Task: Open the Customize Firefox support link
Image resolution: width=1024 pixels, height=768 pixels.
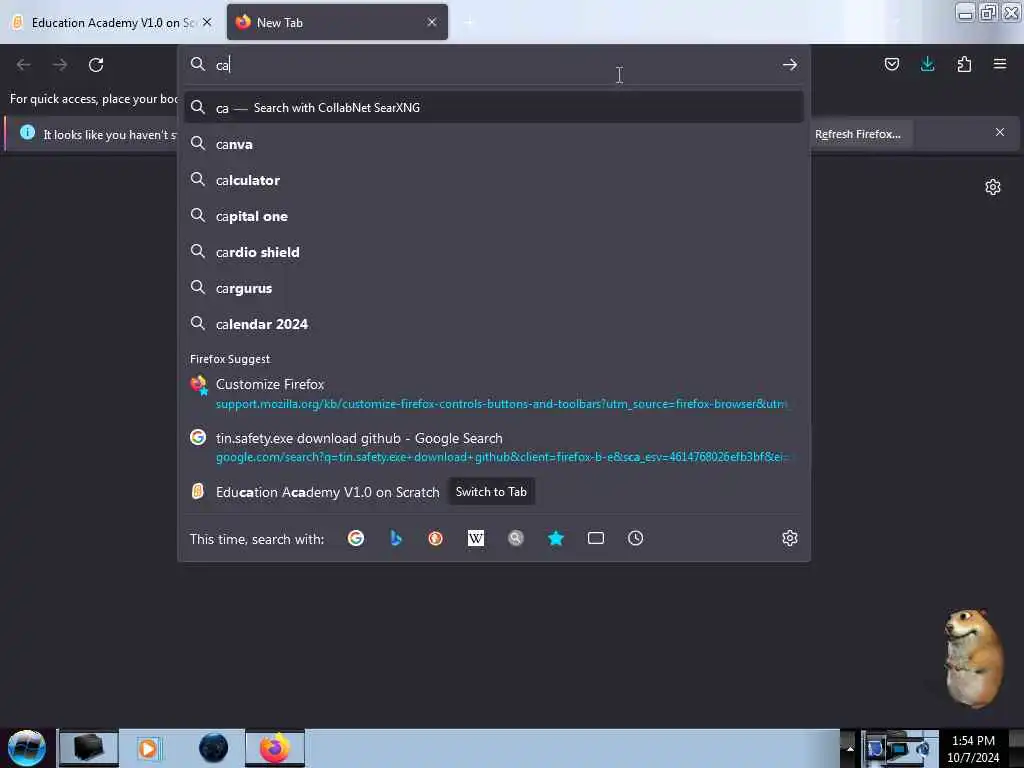Action: [x=494, y=393]
